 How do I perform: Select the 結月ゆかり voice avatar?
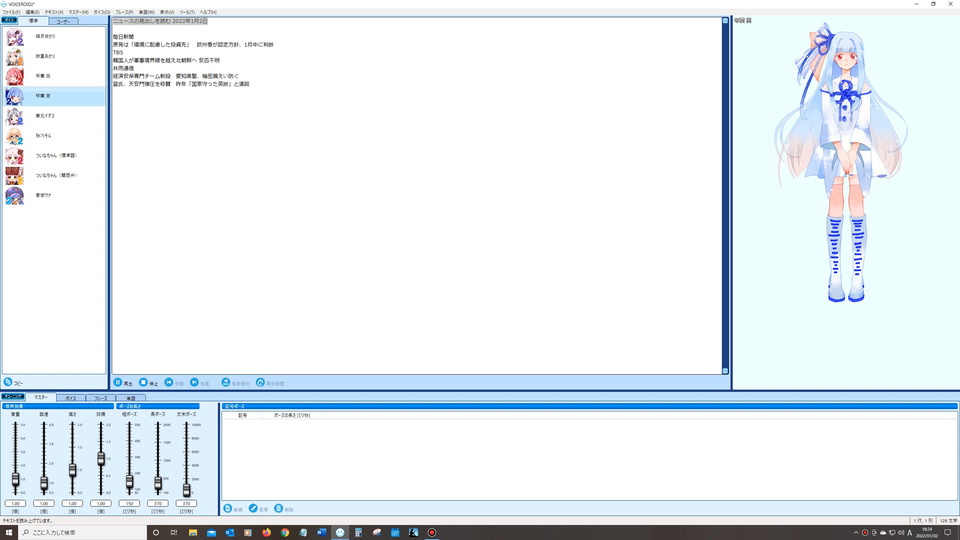tap(15, 37)
